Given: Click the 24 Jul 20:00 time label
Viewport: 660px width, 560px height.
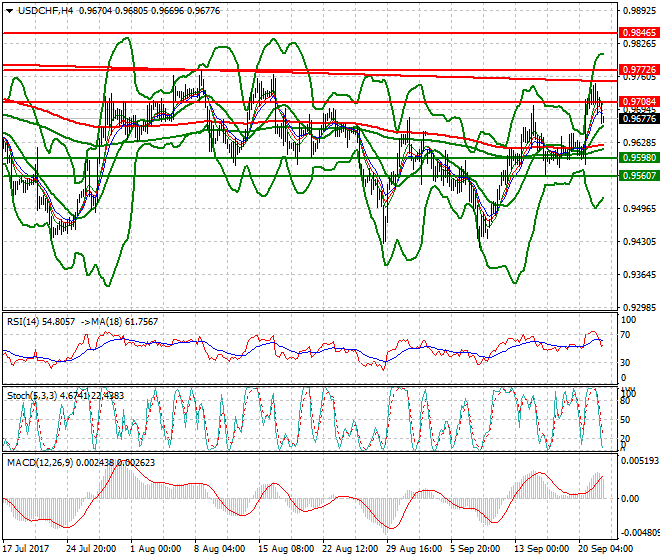Looking at the screenshot, I should pyautogui.click(x=91, y=549).
